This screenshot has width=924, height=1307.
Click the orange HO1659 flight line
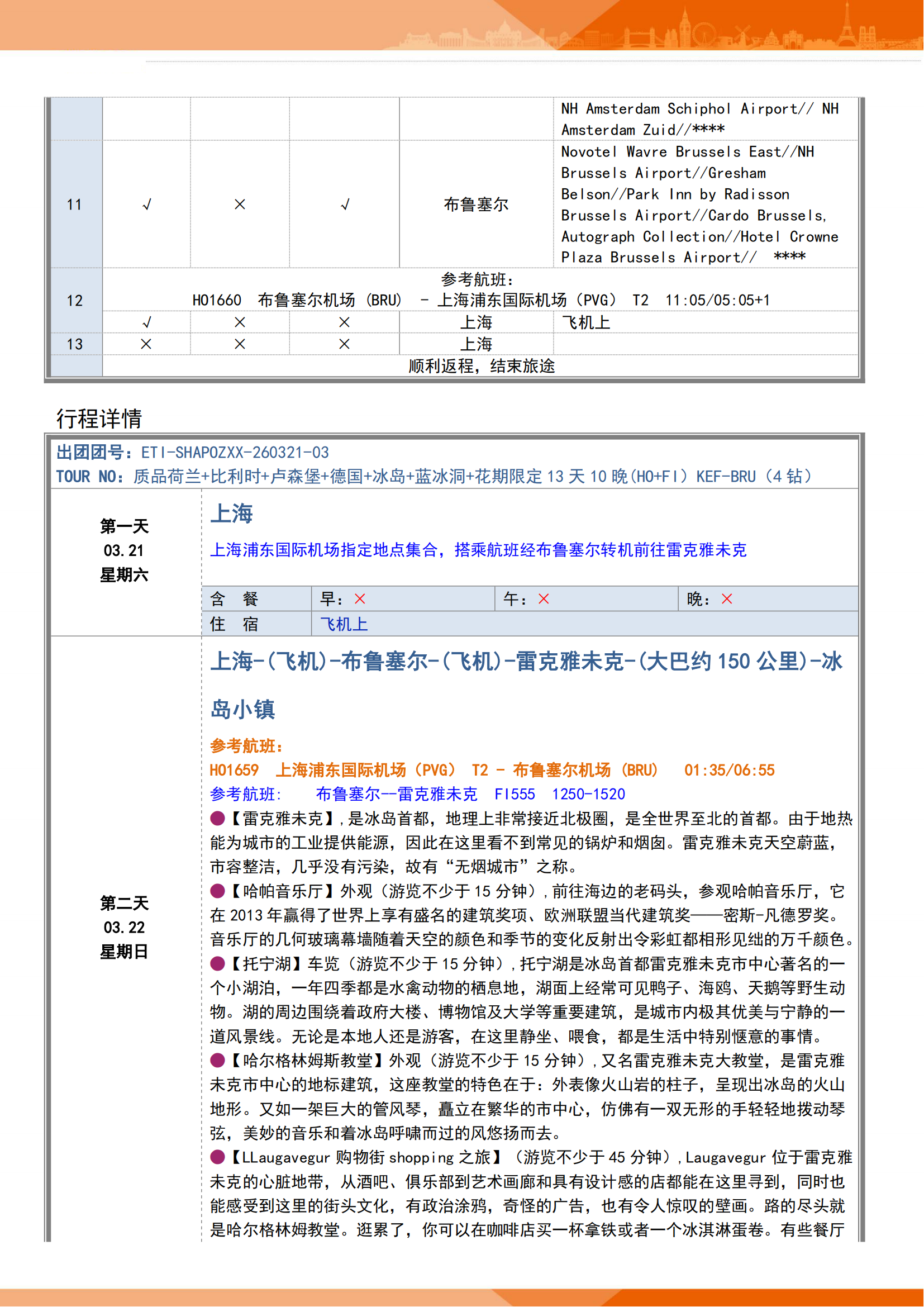[x=492, y=770]
